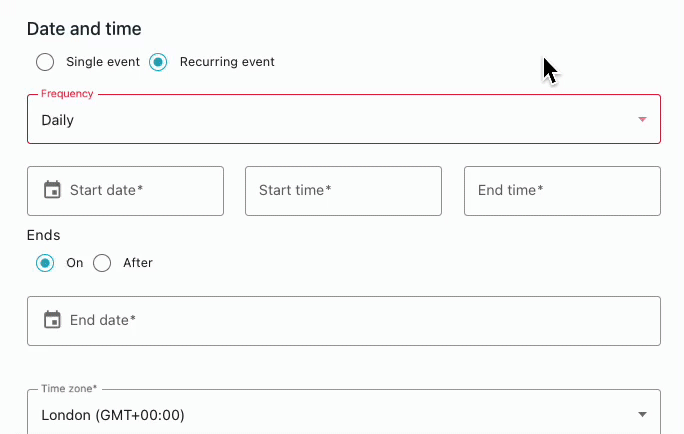Select the Single event radio button
Viewport: 684px width, 434px height.
pyautogui.click(x=45, y=62)
